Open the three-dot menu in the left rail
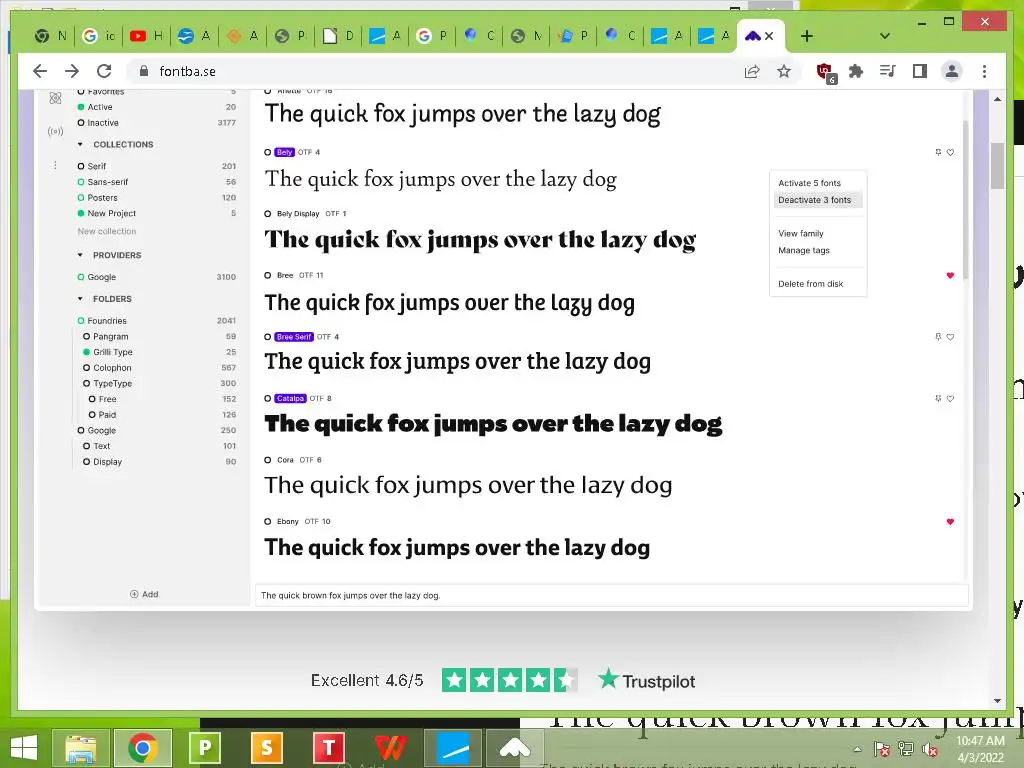Image resolution: width=1024 pixels, height=768 pixels. click(x=56, y=165)
